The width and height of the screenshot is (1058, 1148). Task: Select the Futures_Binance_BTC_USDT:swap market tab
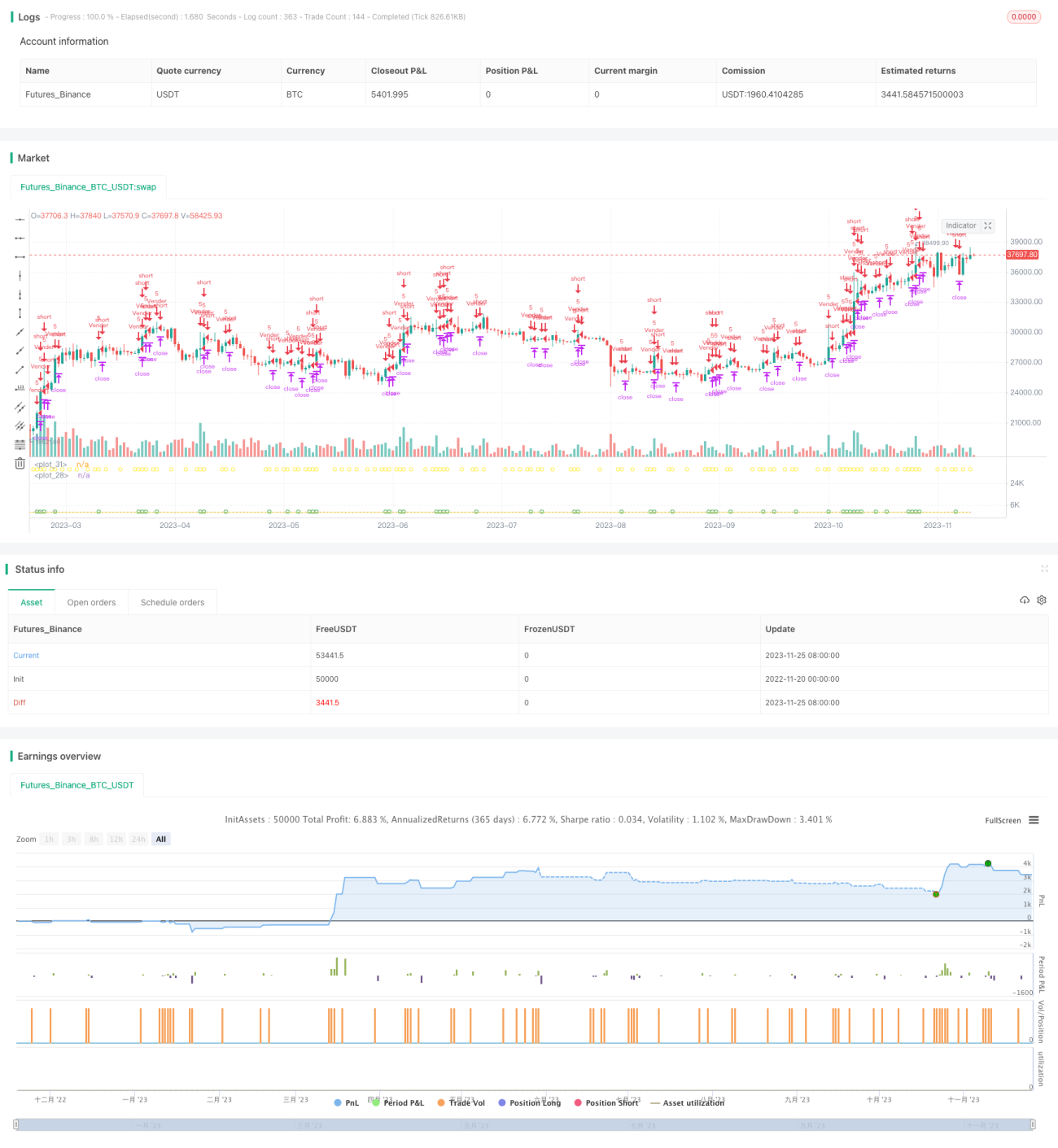pos(88,187)
